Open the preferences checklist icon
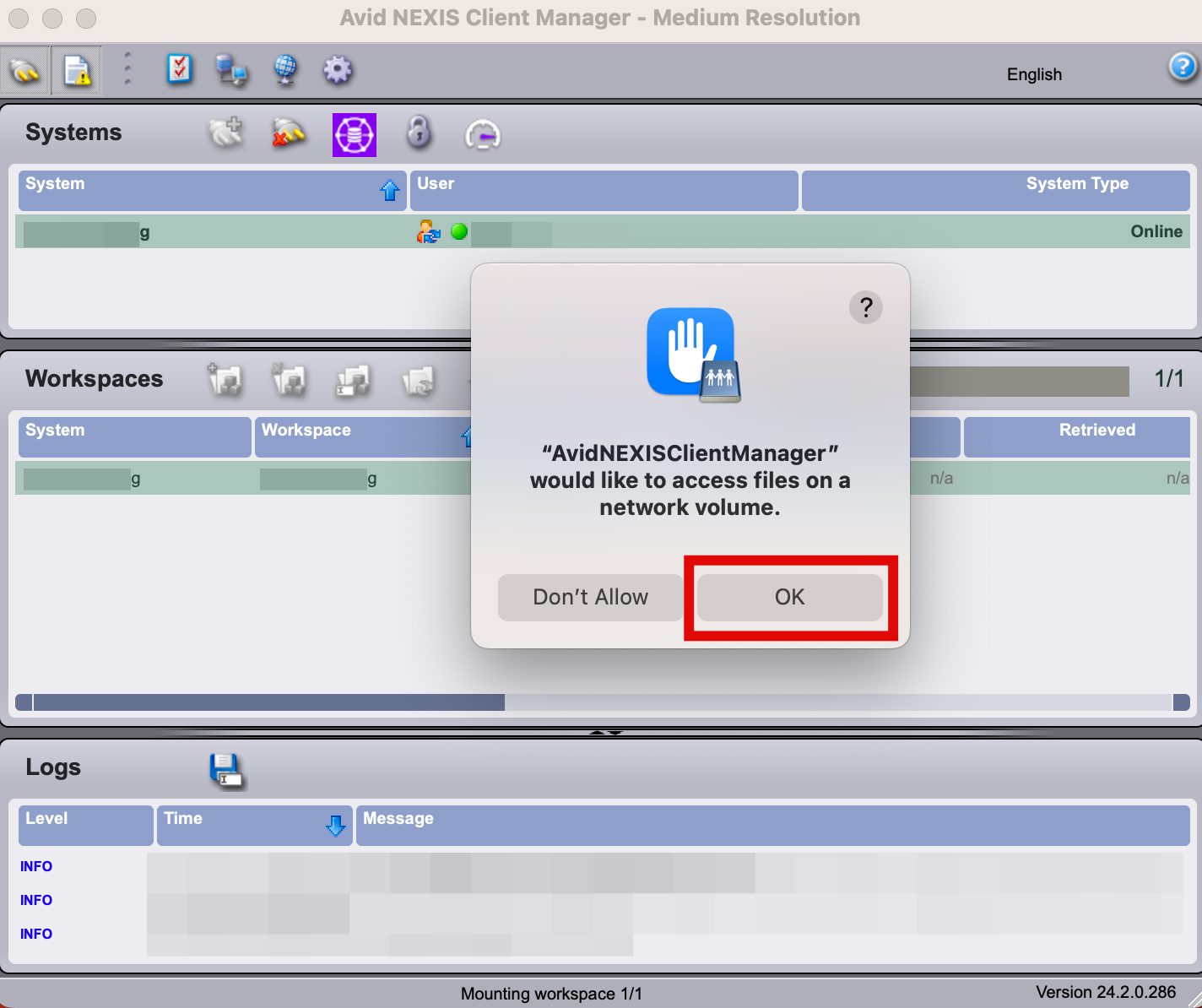1202x1008 pixels. [180, 69]
